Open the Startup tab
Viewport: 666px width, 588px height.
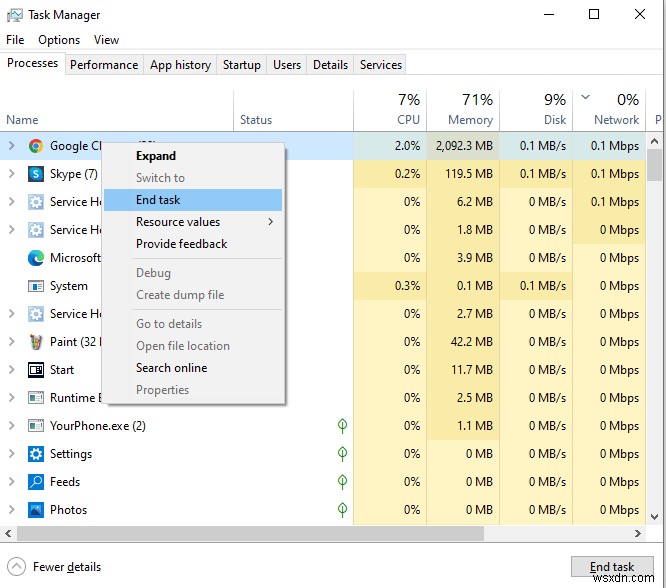(242, 65)
